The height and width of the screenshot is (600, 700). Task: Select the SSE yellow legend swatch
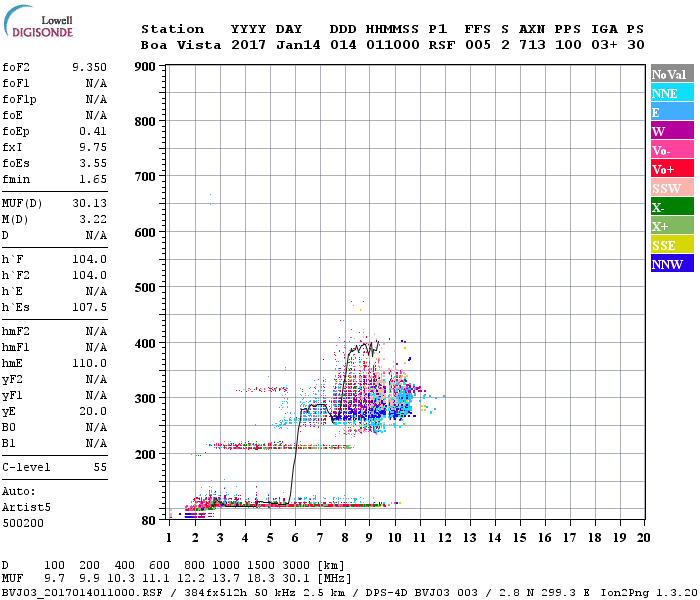coord(672,245)
